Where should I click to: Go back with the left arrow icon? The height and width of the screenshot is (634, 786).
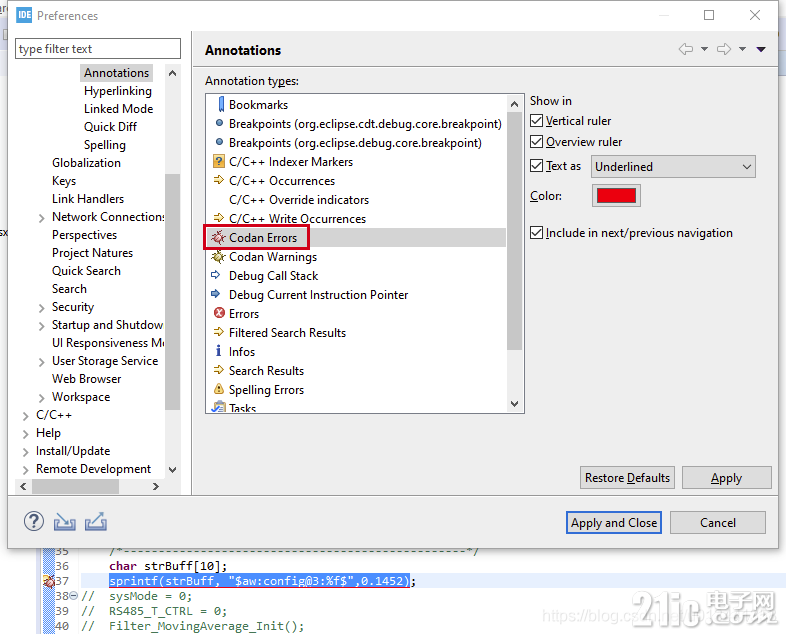[x=686, y=49]
